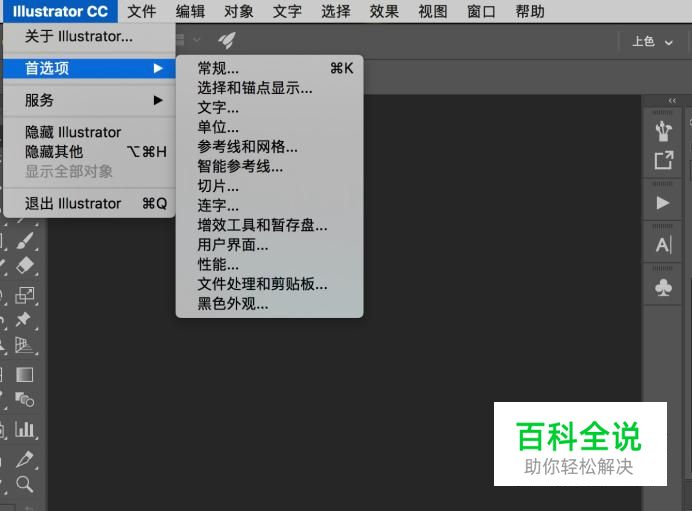This screenshot has width=692, height=511.
Task: Open the Asset Export panel icon
Action: 663,160
